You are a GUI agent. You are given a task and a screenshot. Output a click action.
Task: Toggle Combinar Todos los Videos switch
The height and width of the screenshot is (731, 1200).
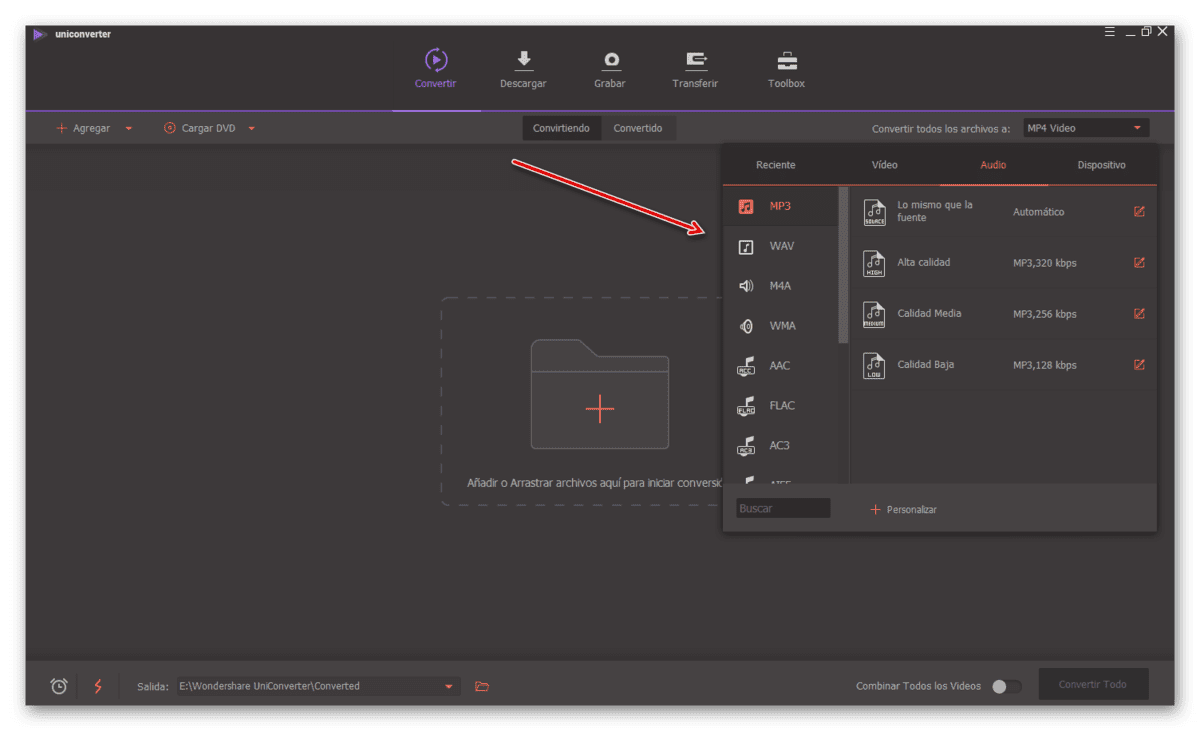point(1006,686)
